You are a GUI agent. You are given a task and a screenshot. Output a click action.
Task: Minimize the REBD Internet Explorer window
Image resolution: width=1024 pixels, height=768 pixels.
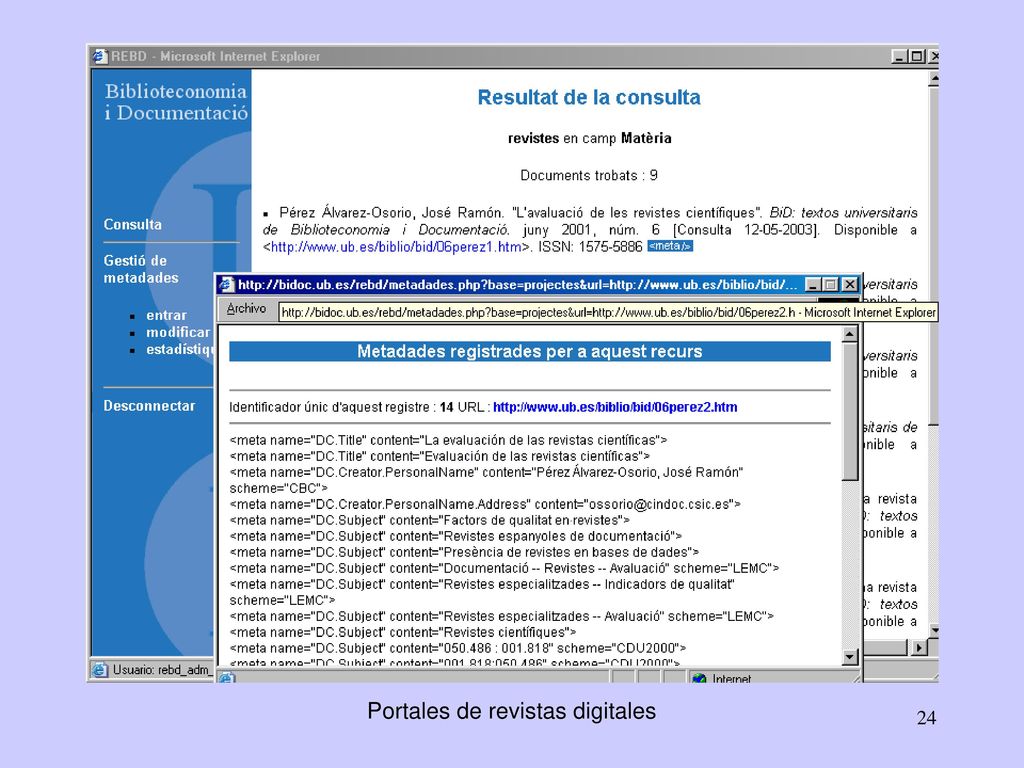pos(900,57)
